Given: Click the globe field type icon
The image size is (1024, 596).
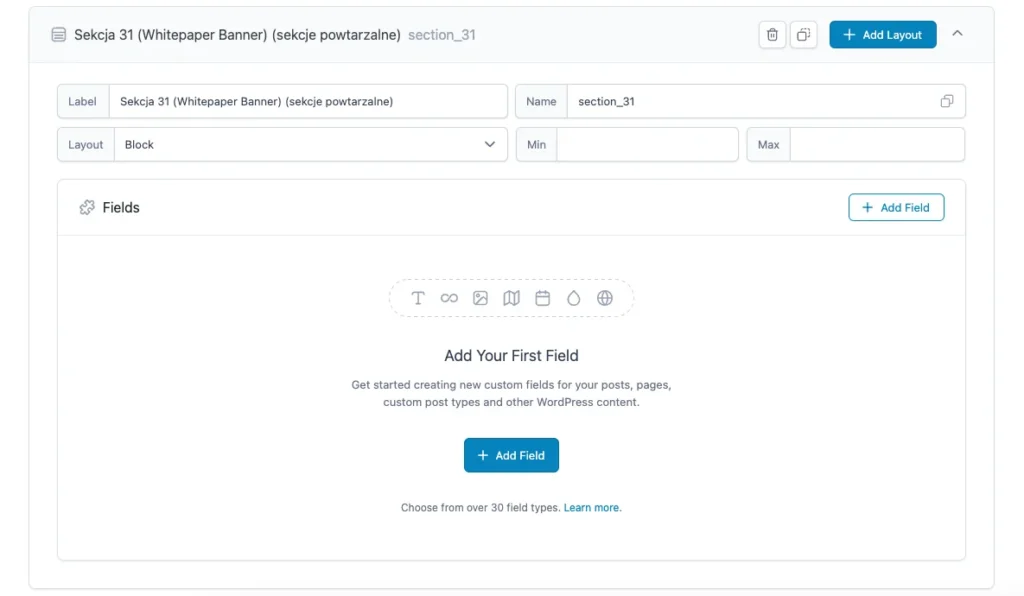Looking at the screenshot, I should point(605,298).
